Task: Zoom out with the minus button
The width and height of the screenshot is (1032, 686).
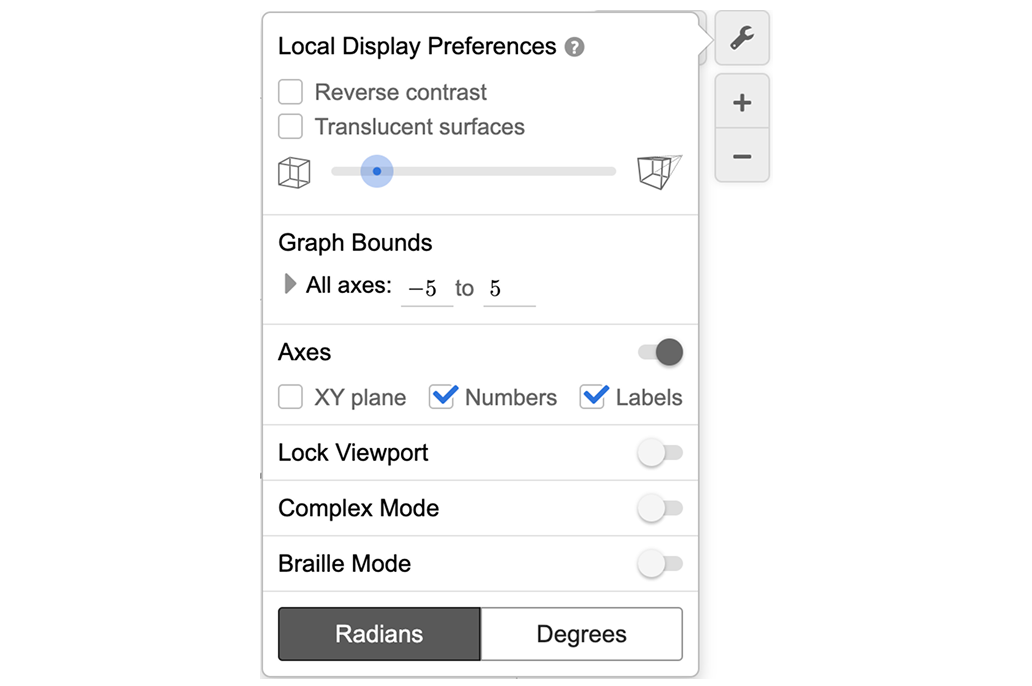Action: pos(742,156)
